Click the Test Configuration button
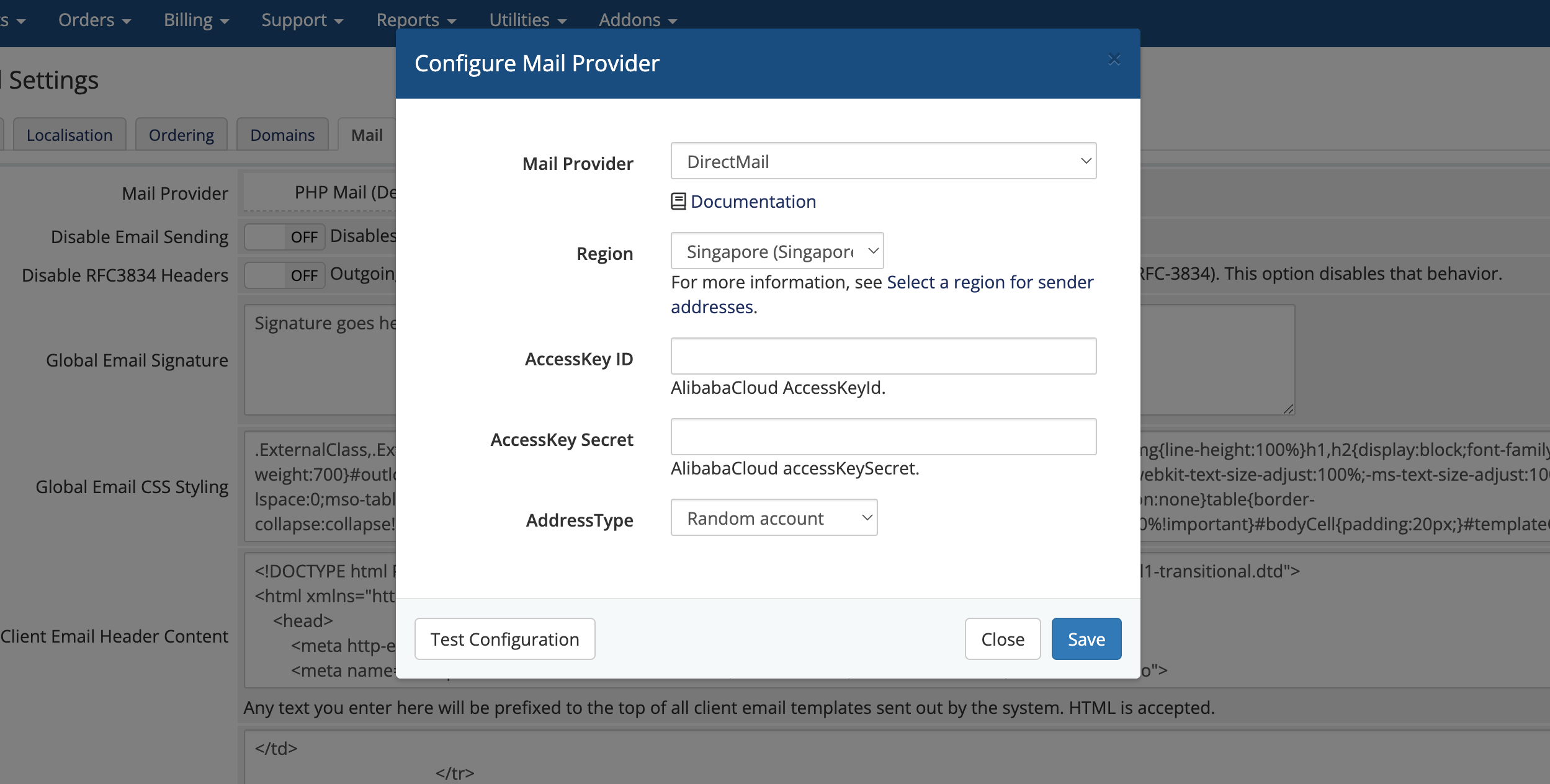 point(504,639)
